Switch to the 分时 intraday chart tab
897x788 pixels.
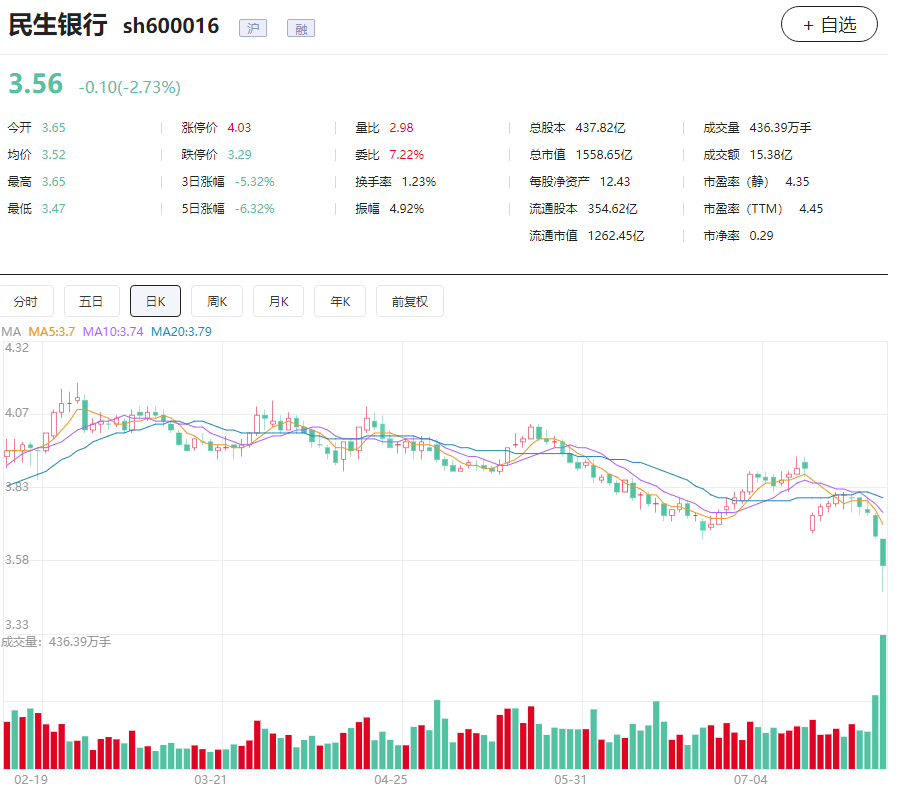point(26,301)
